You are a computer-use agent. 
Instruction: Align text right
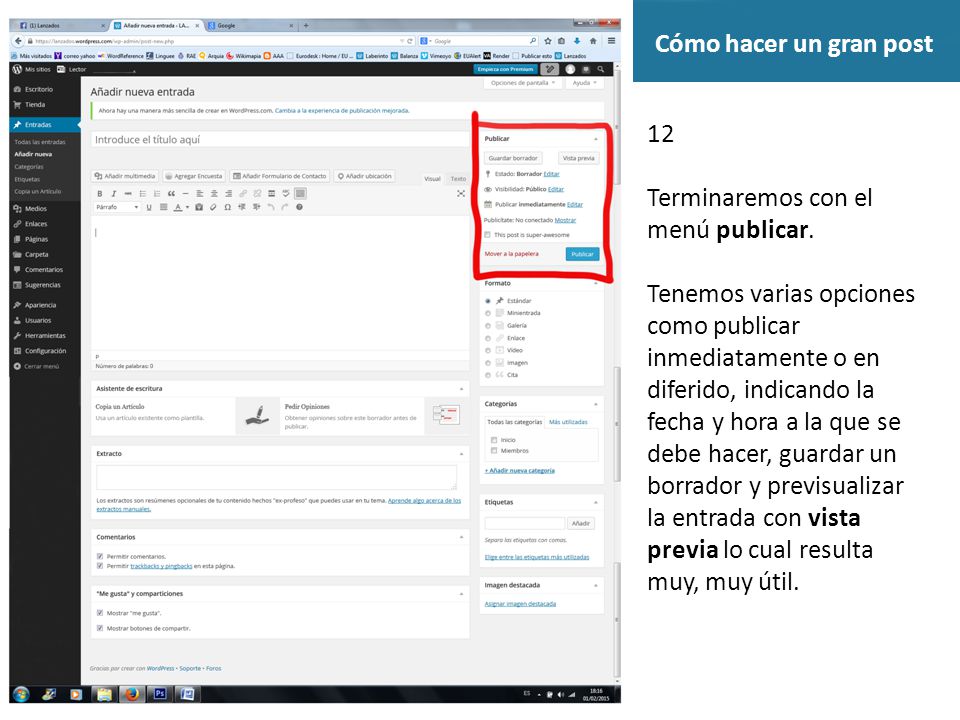(x=228, y=193)
